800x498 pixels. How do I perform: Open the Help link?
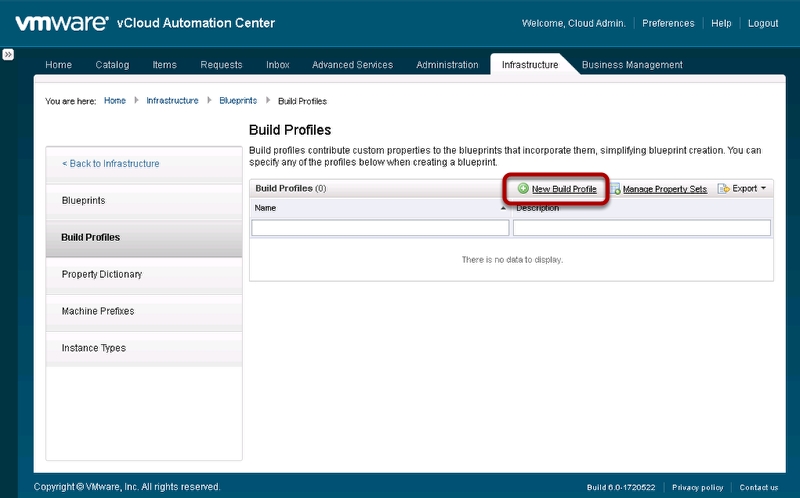click(x=721, y=23)
